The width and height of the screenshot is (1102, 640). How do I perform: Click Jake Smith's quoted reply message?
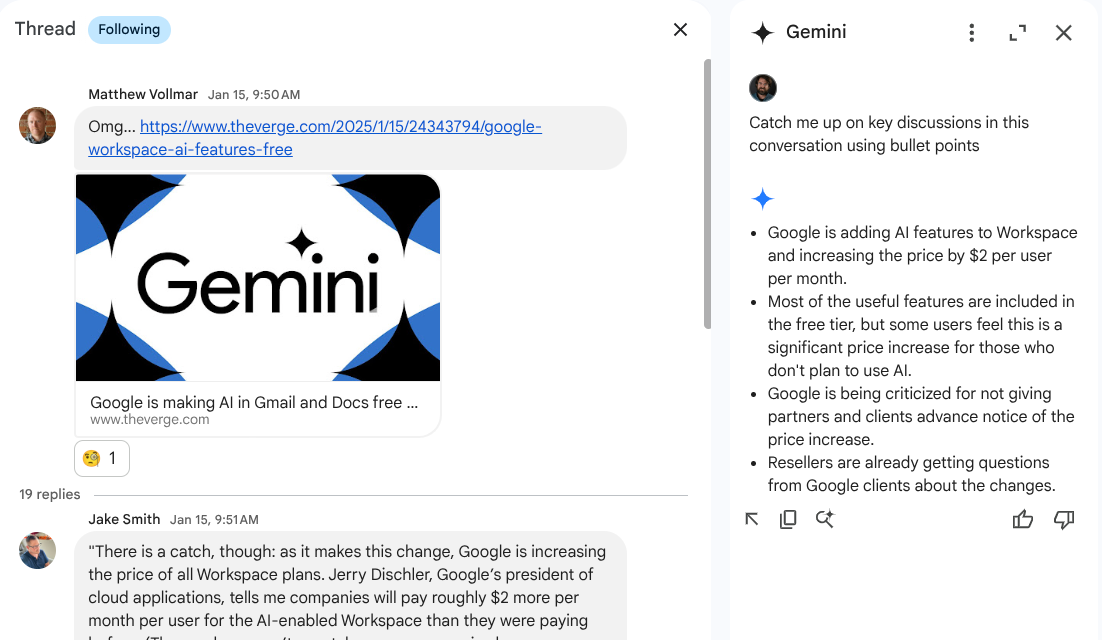[x=350, y=586]
